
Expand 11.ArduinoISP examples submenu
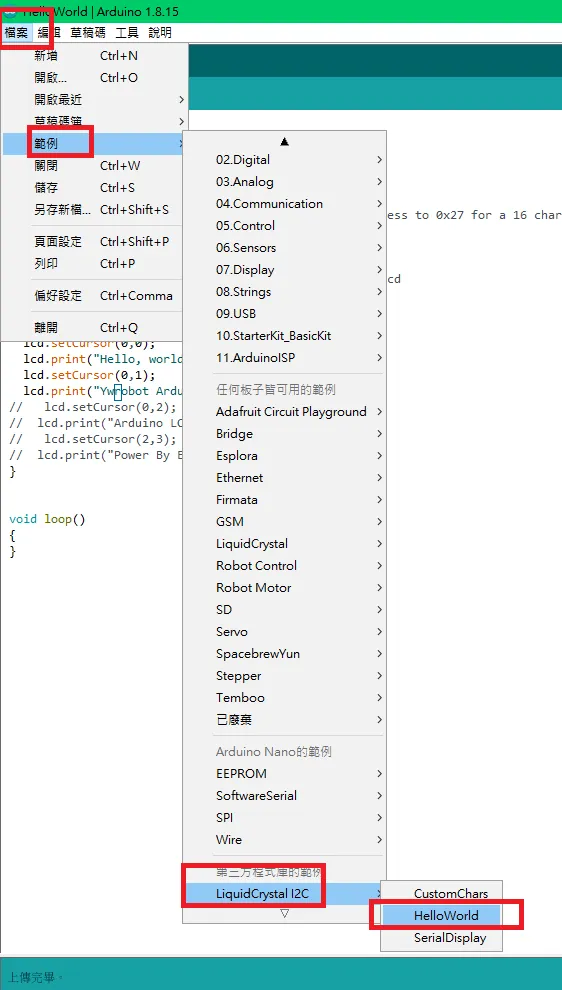284,357
